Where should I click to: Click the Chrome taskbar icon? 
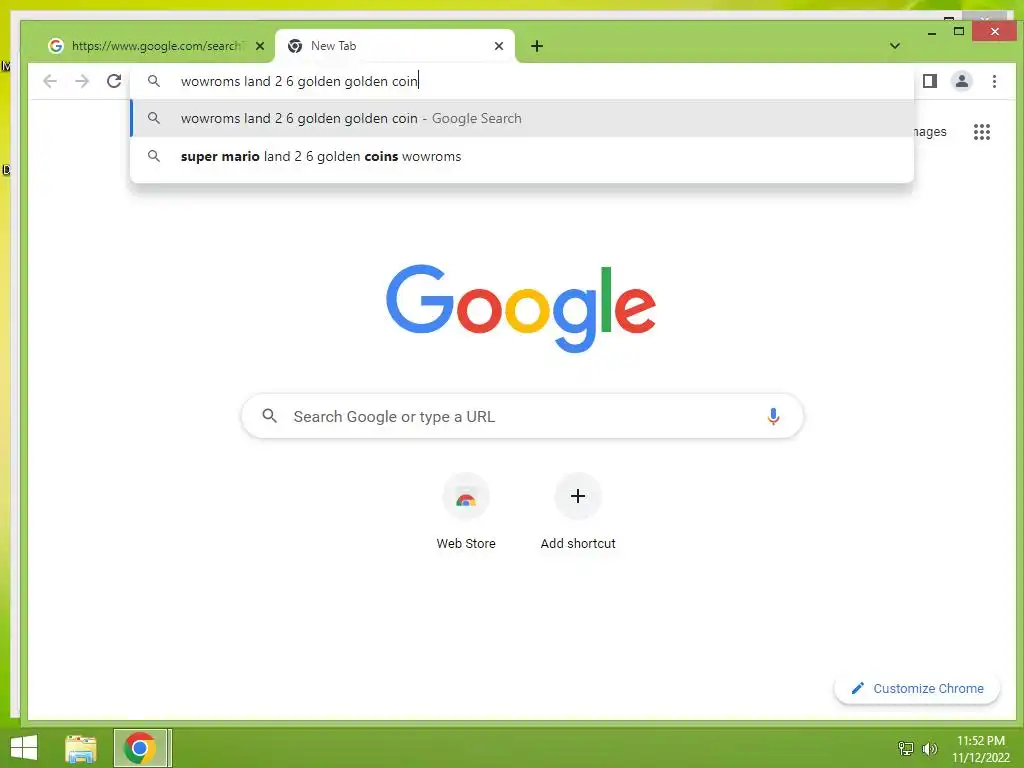140,748
